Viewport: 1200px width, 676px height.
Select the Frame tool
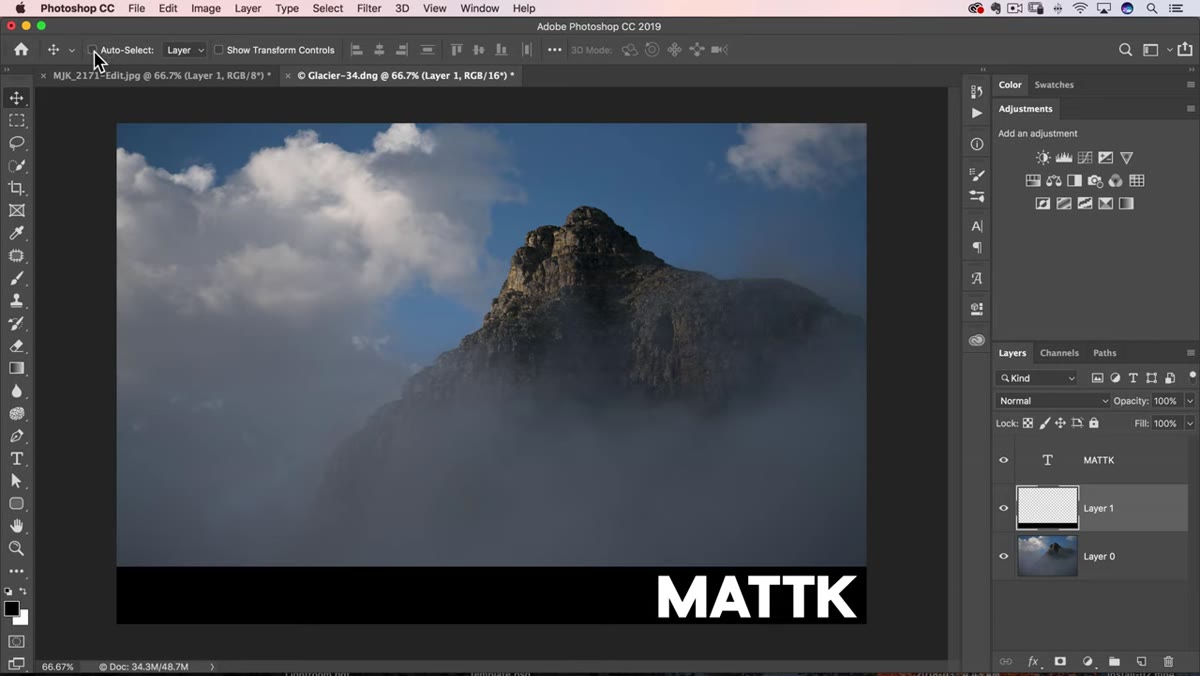(x=16, y=211)
